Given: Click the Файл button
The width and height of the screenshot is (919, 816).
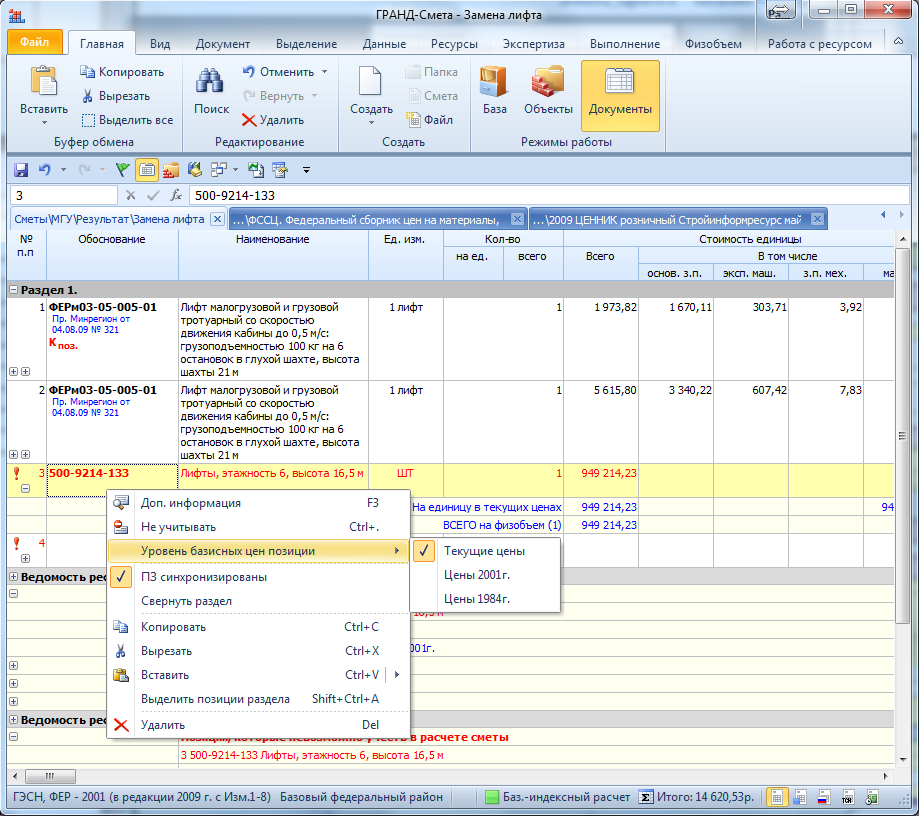Looking at the screenshot, I should [34, 44].
